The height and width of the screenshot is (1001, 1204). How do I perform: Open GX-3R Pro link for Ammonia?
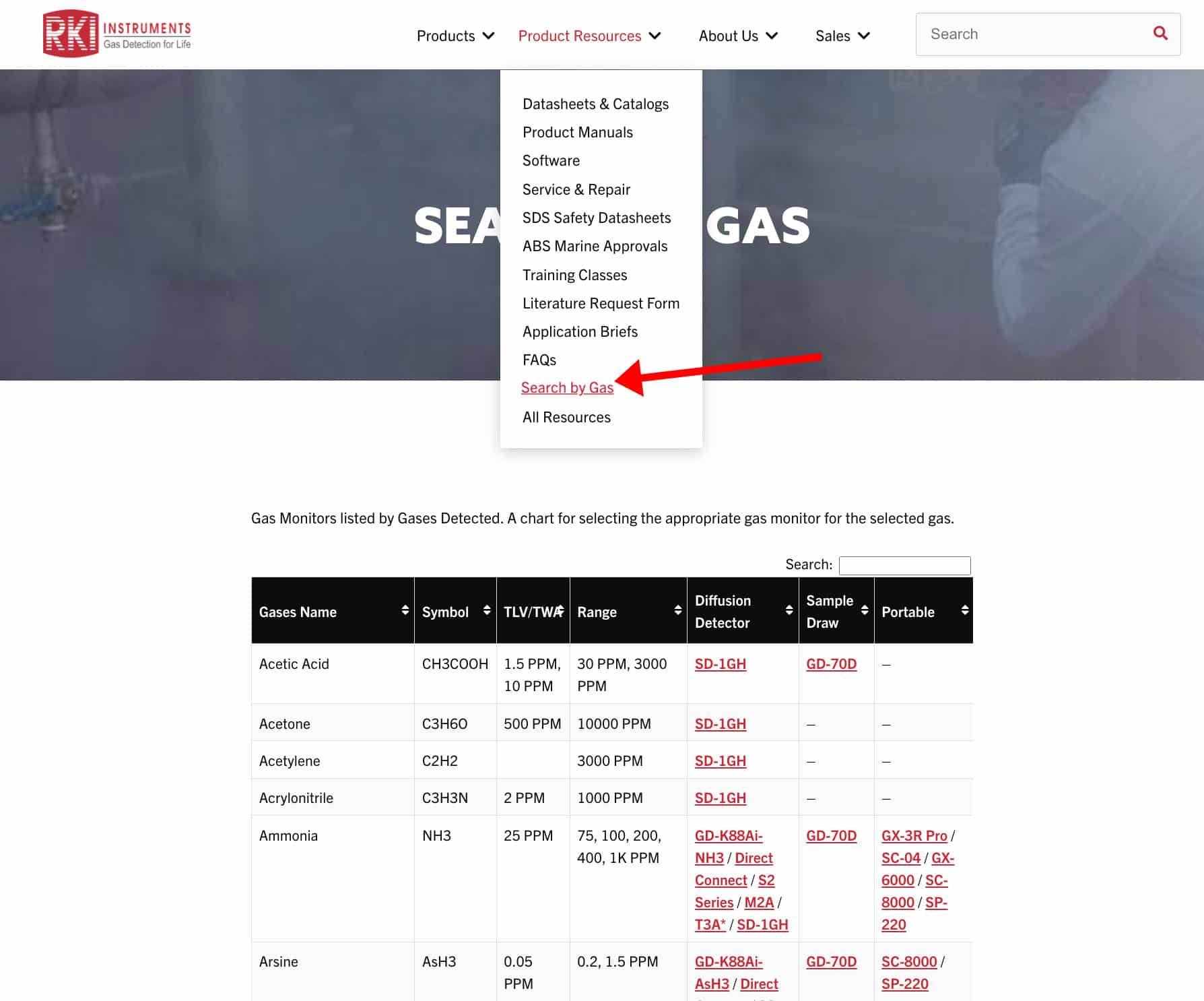pyautogui.click(x=914, y=835)
